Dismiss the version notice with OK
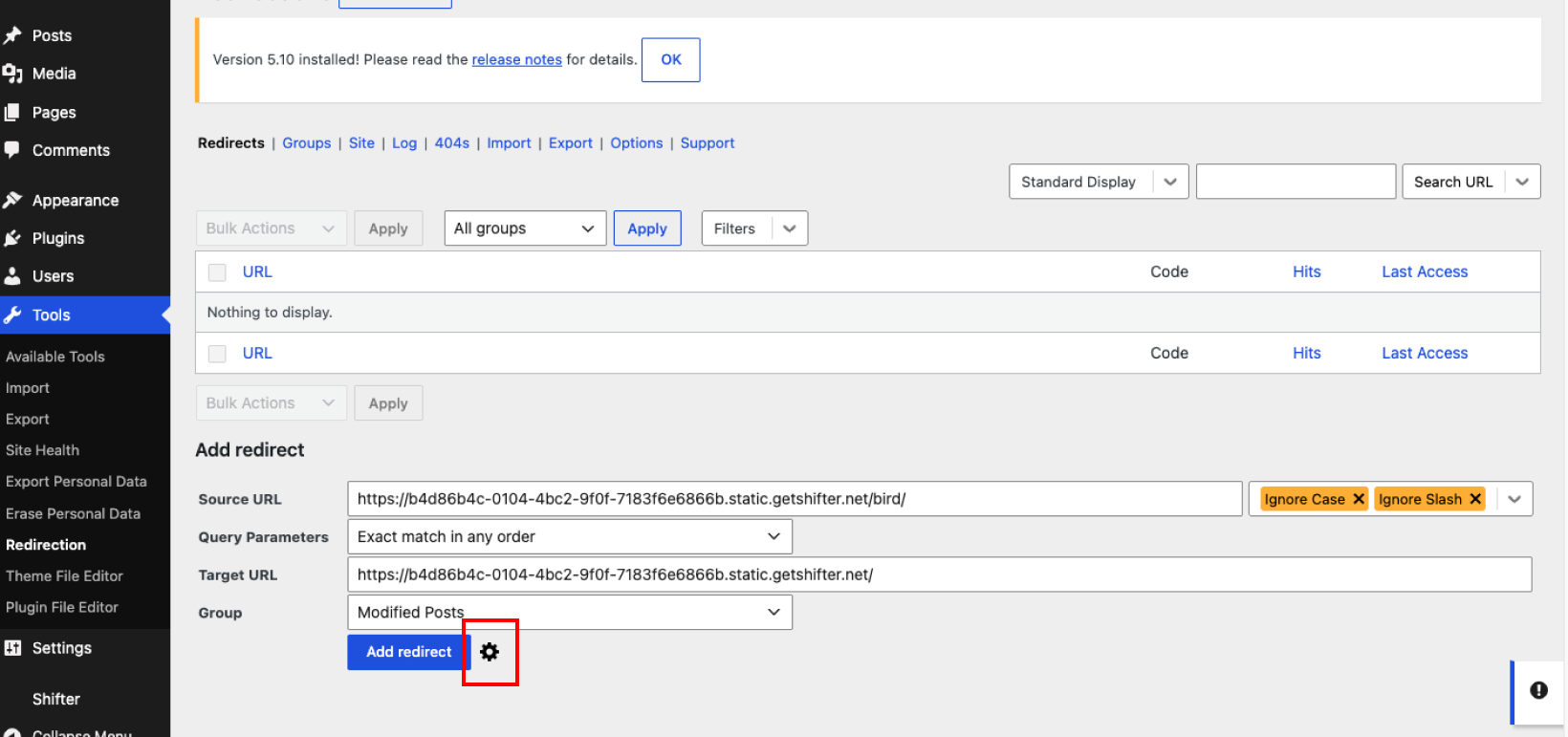The width and height of the screenshot is (1568, 737). click(x=671, y=59)
